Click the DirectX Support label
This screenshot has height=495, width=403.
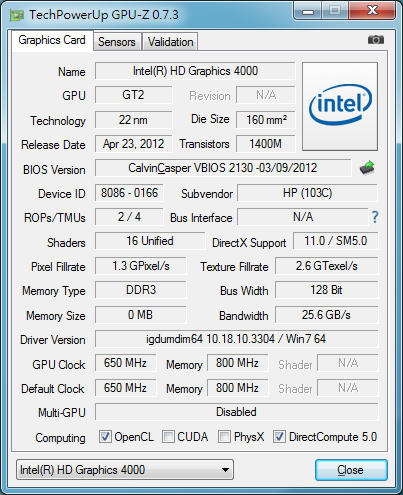(x=249, y=243)
